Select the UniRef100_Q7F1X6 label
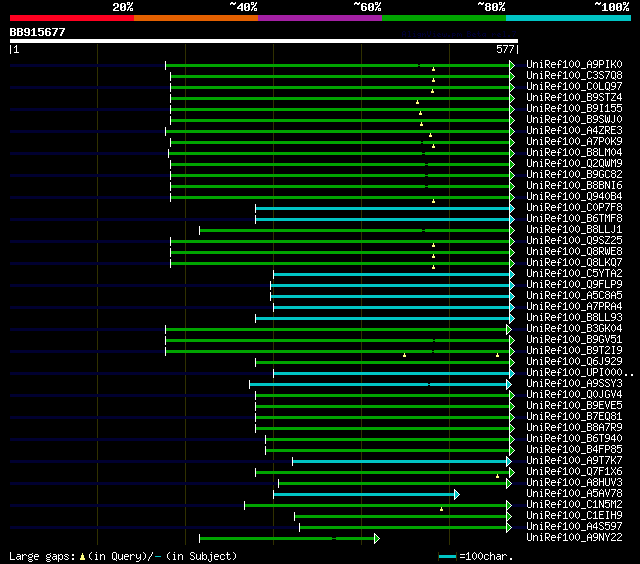 pos(574,472)
